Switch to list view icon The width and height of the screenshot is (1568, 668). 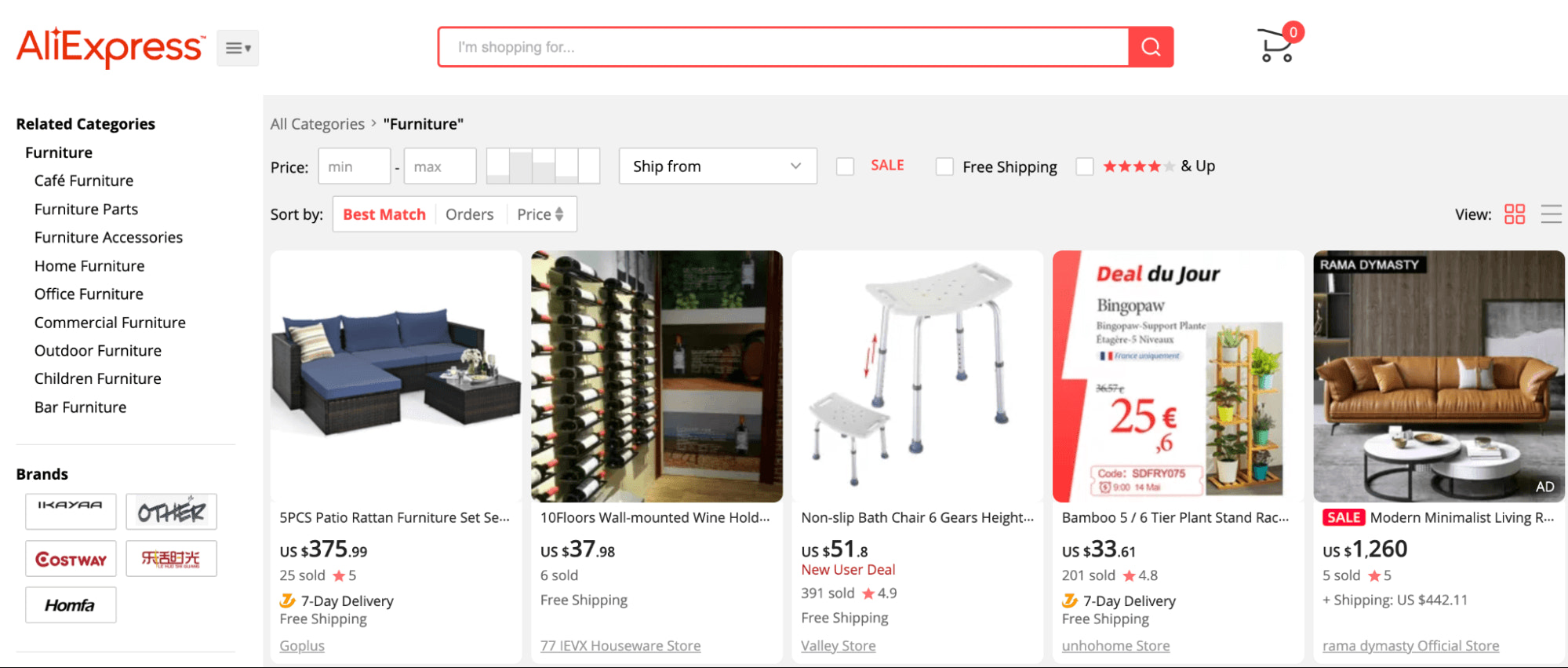click(x=1551, y=214)
